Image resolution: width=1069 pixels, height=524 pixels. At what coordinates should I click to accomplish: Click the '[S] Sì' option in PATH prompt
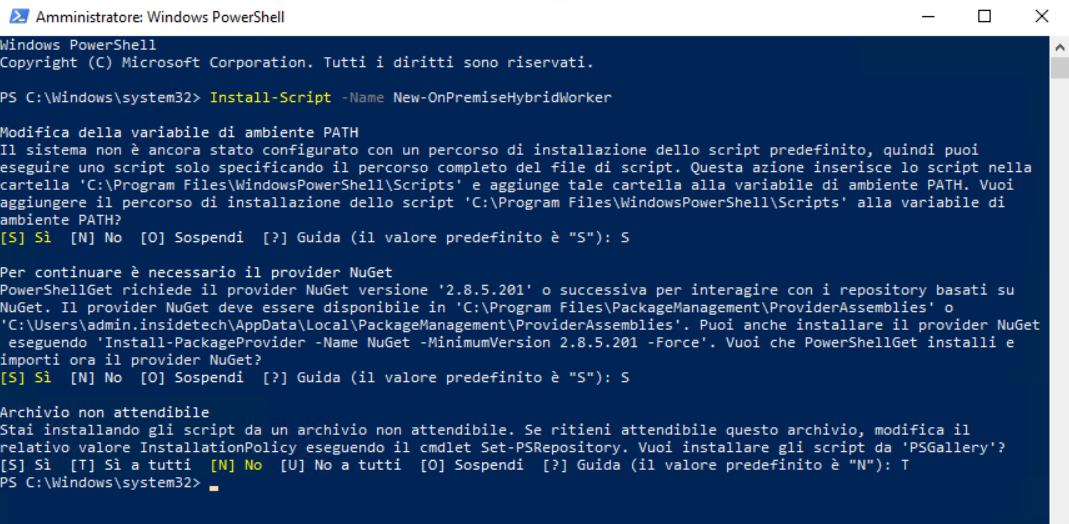tap(26, 238)
